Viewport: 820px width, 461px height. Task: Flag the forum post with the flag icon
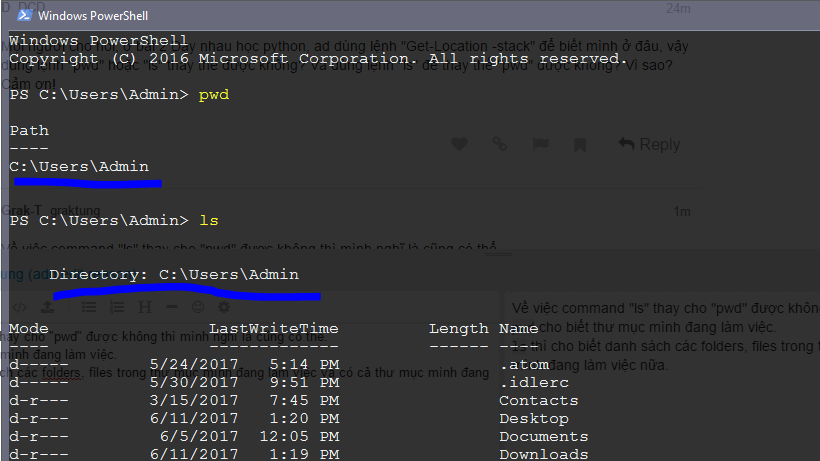point(540,144)
